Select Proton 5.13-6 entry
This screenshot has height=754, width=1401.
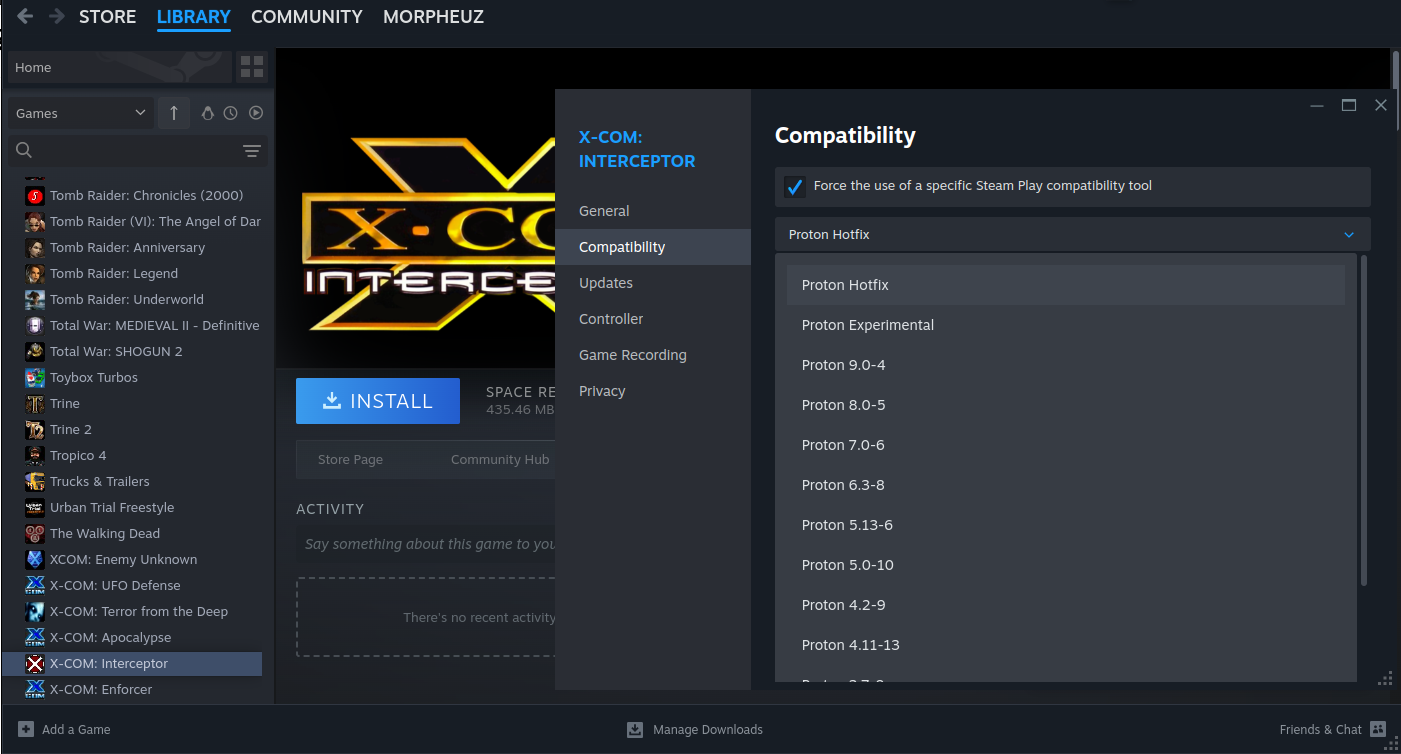tap(1066, 525)
